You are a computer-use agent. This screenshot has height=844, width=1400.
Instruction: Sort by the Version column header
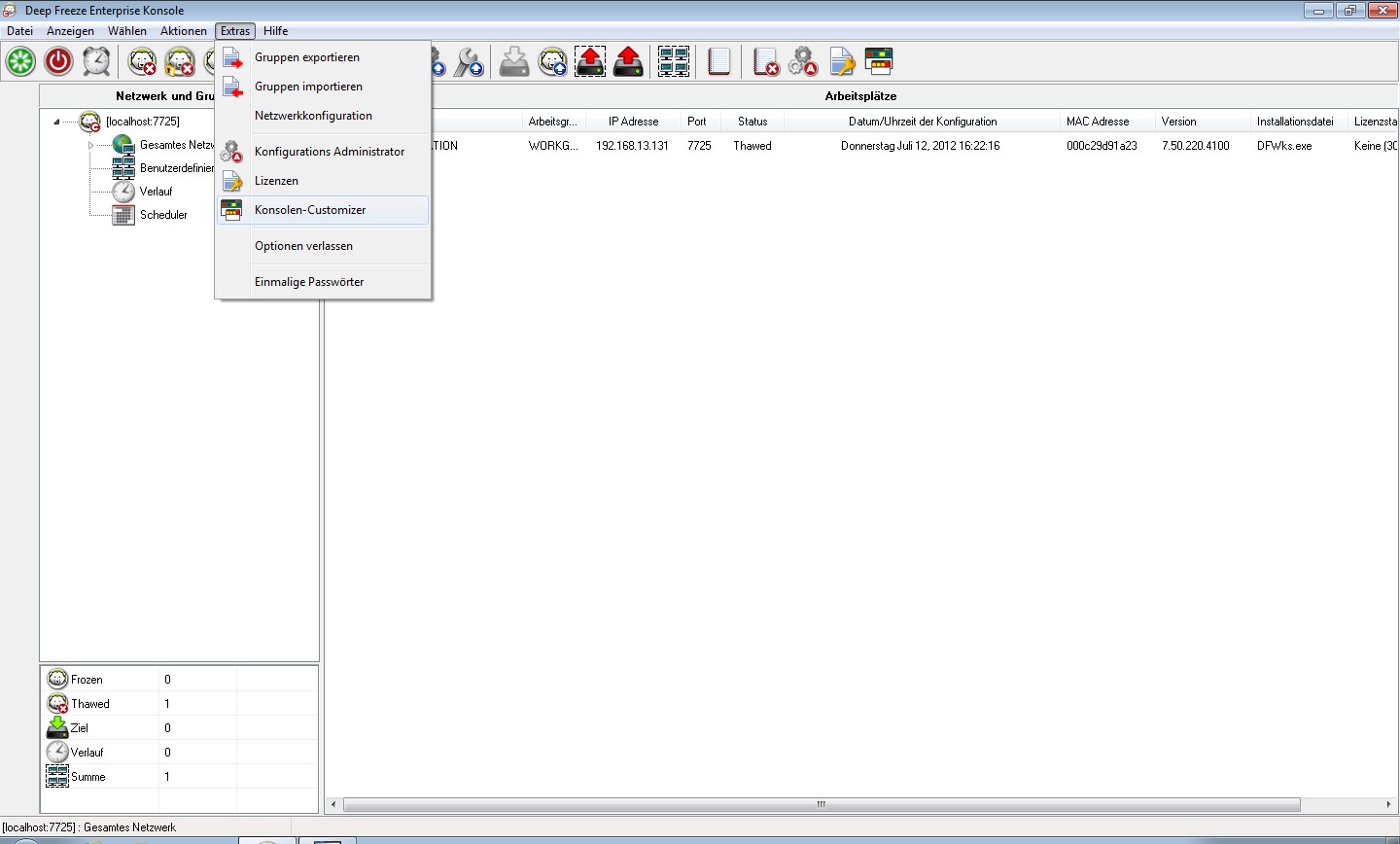pos(1203,122)
